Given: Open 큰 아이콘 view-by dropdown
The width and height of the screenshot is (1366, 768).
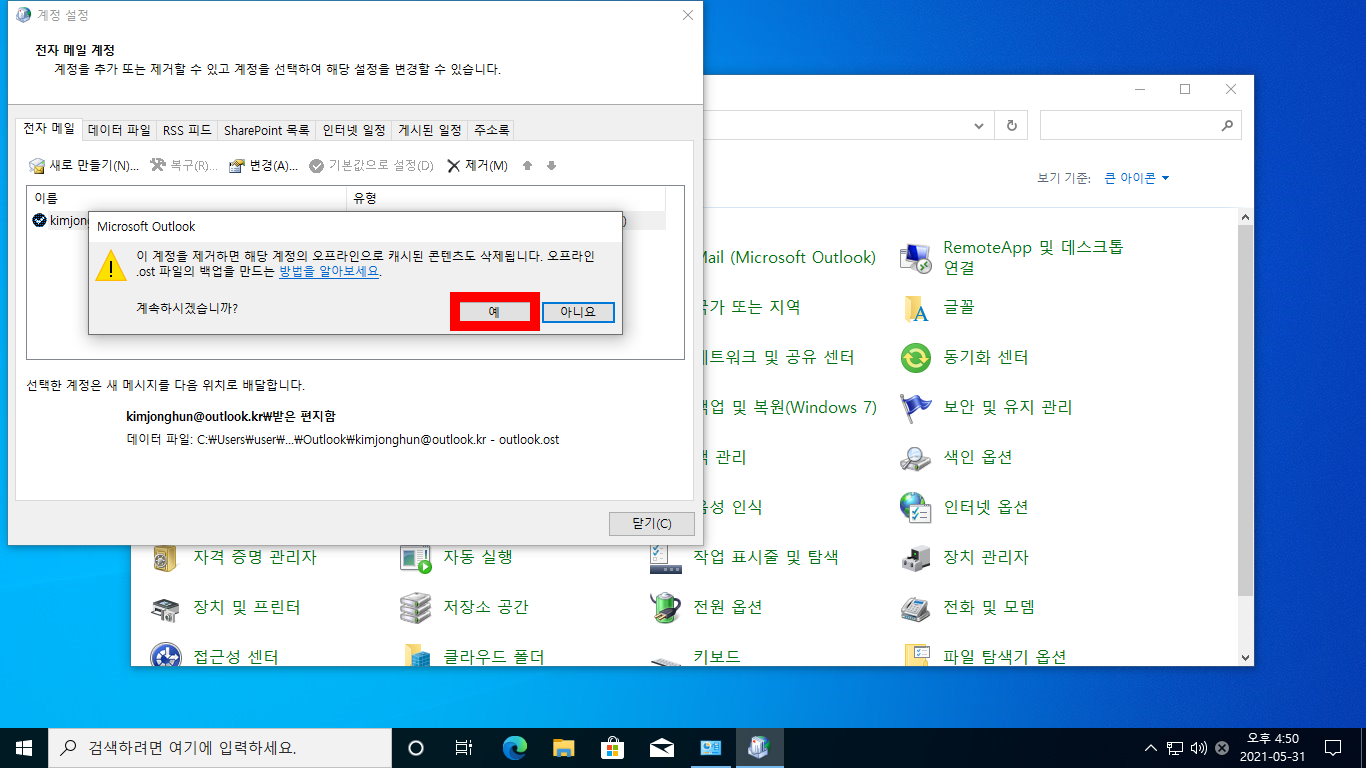Looking at the screenshot, I should click(1136, 178).
